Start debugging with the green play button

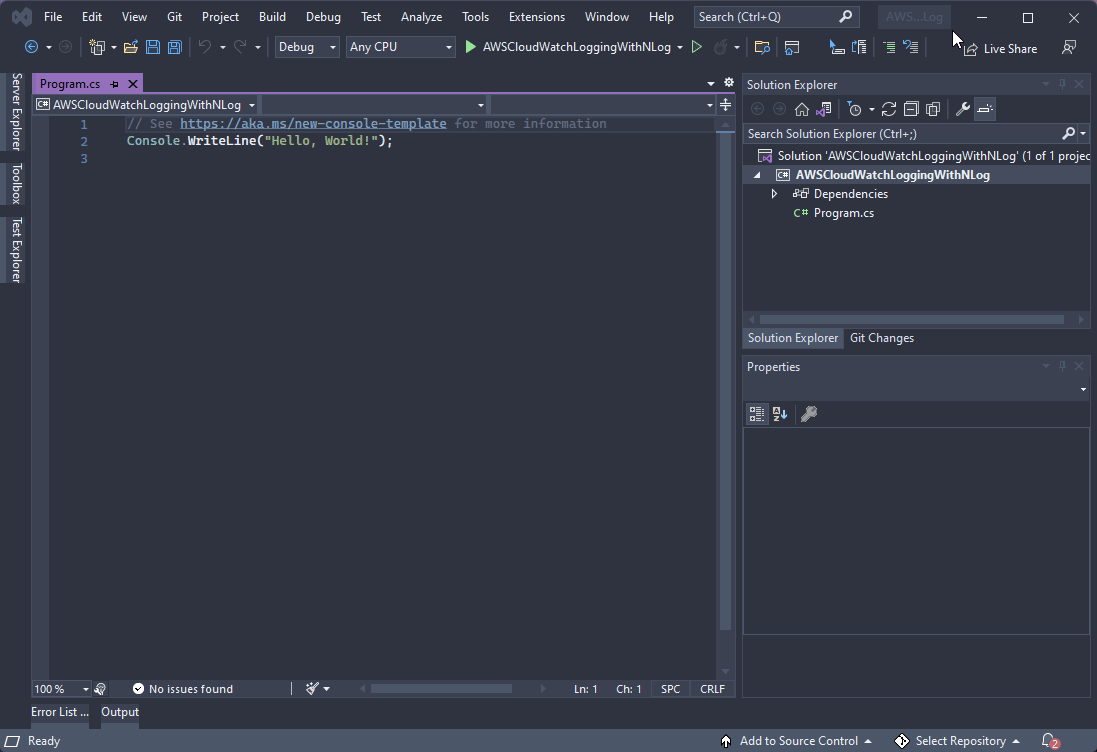[470, 47]
